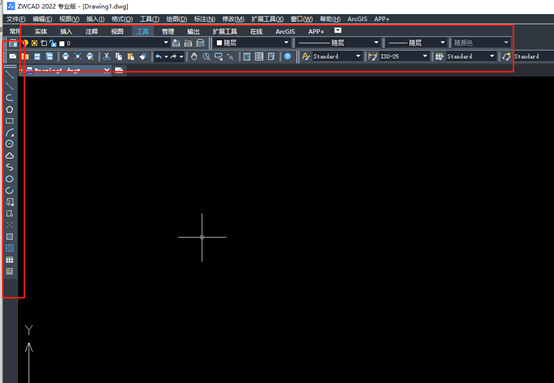554x383 pixels.
Task: Click the Print Preview icon
Action: tap(78, 57)
